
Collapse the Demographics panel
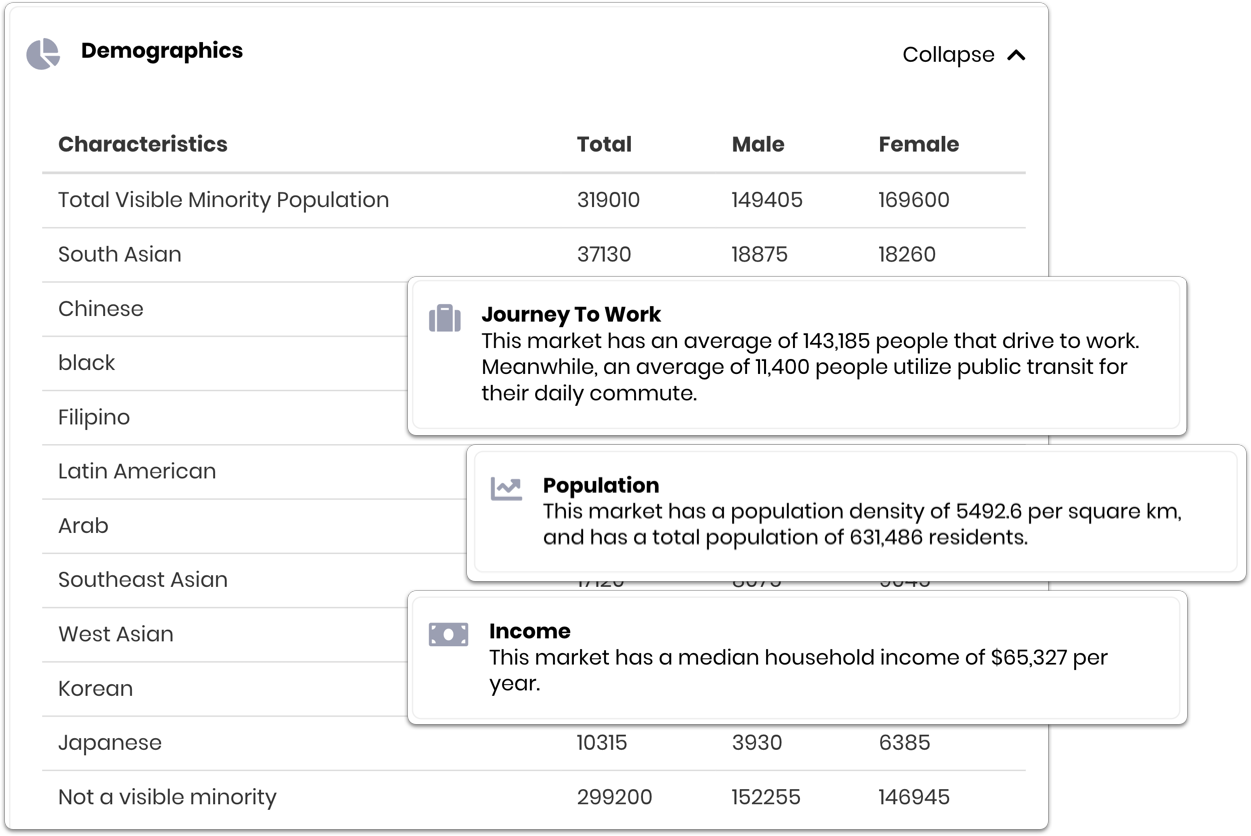click(948, 55)
